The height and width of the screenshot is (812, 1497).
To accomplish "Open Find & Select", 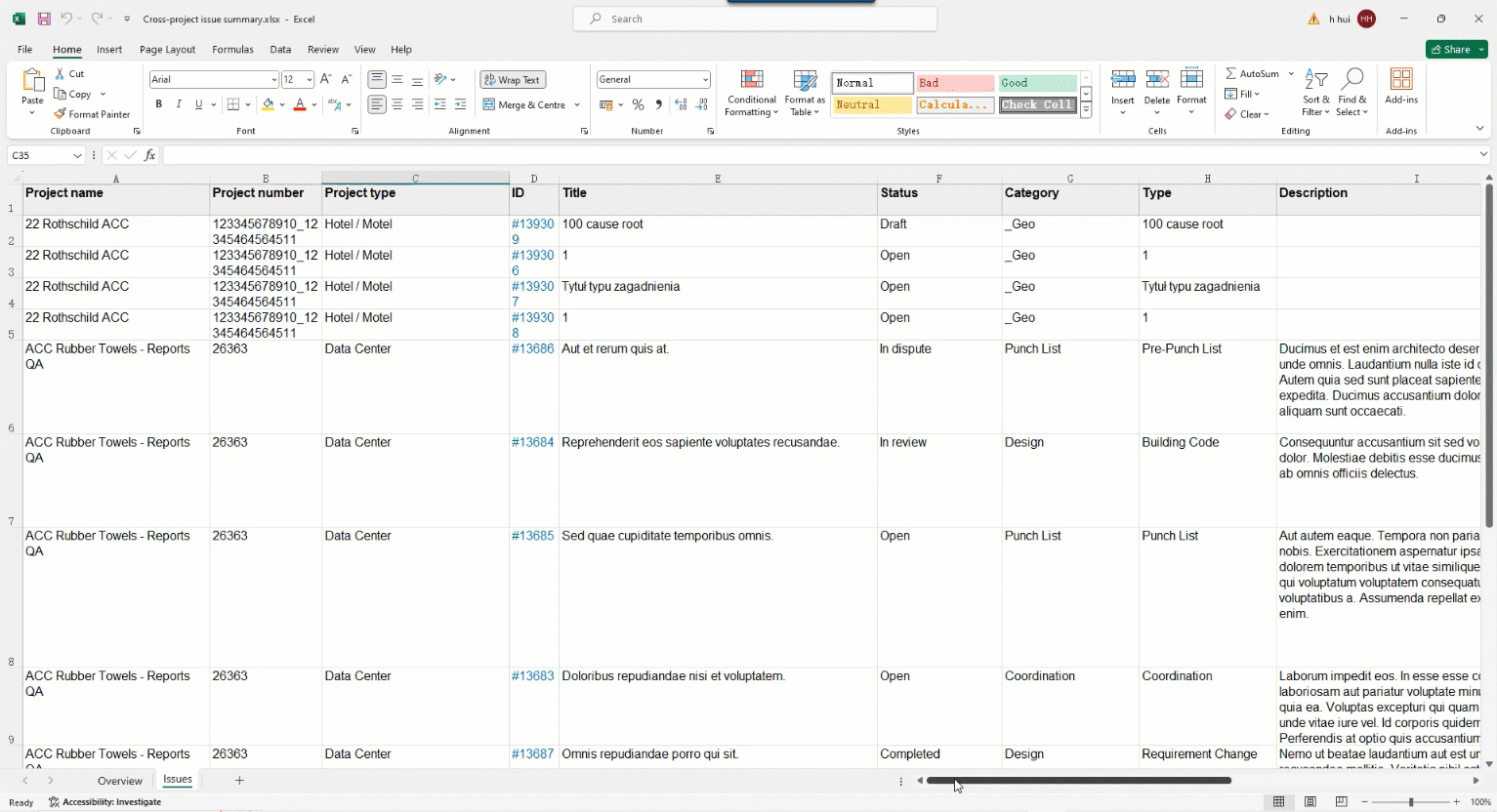I will tap(1352, 93).
